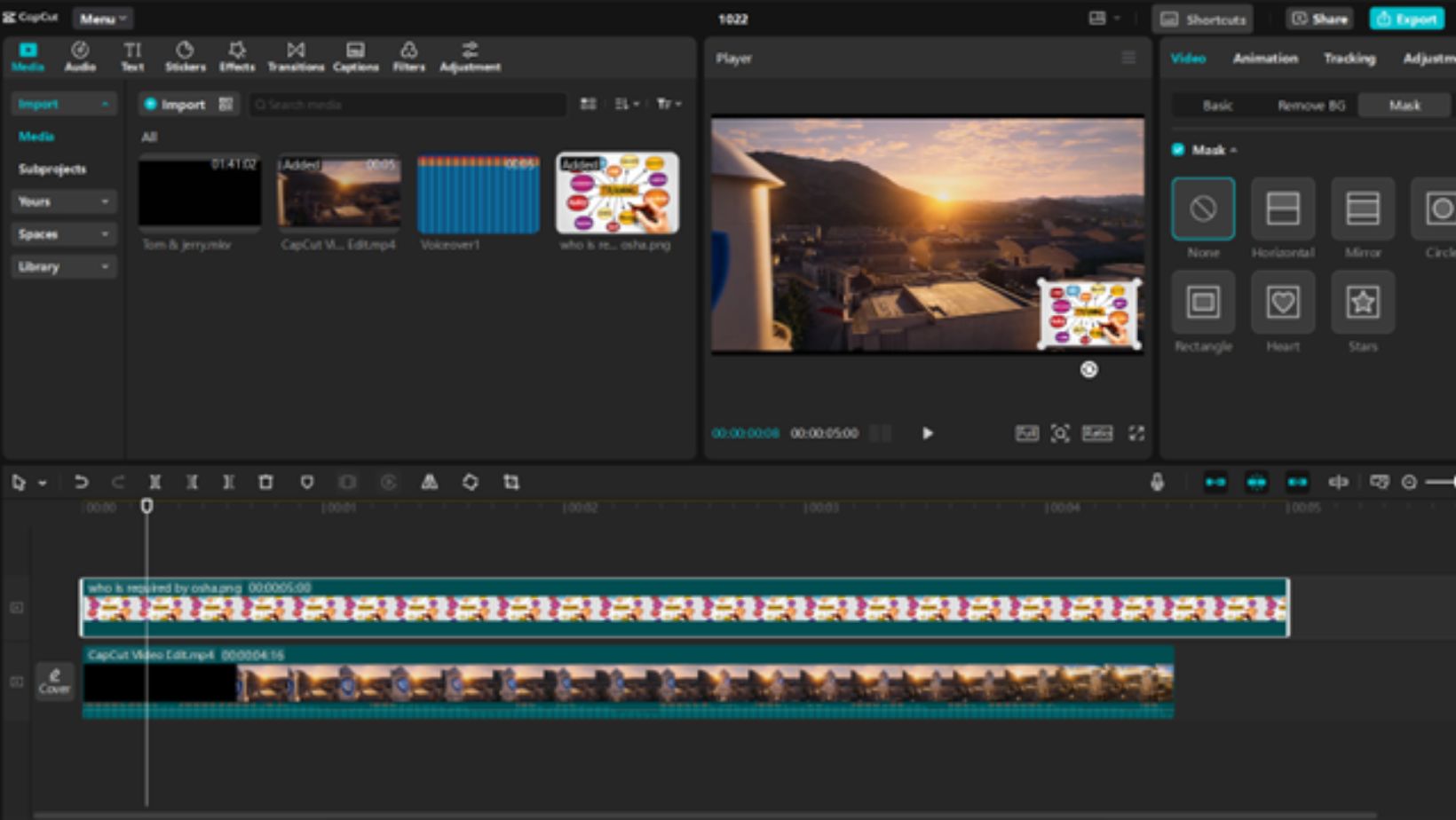The image size is (1456, 820).
Task: Click the Cover button on timeline
Action: point(54,681)
